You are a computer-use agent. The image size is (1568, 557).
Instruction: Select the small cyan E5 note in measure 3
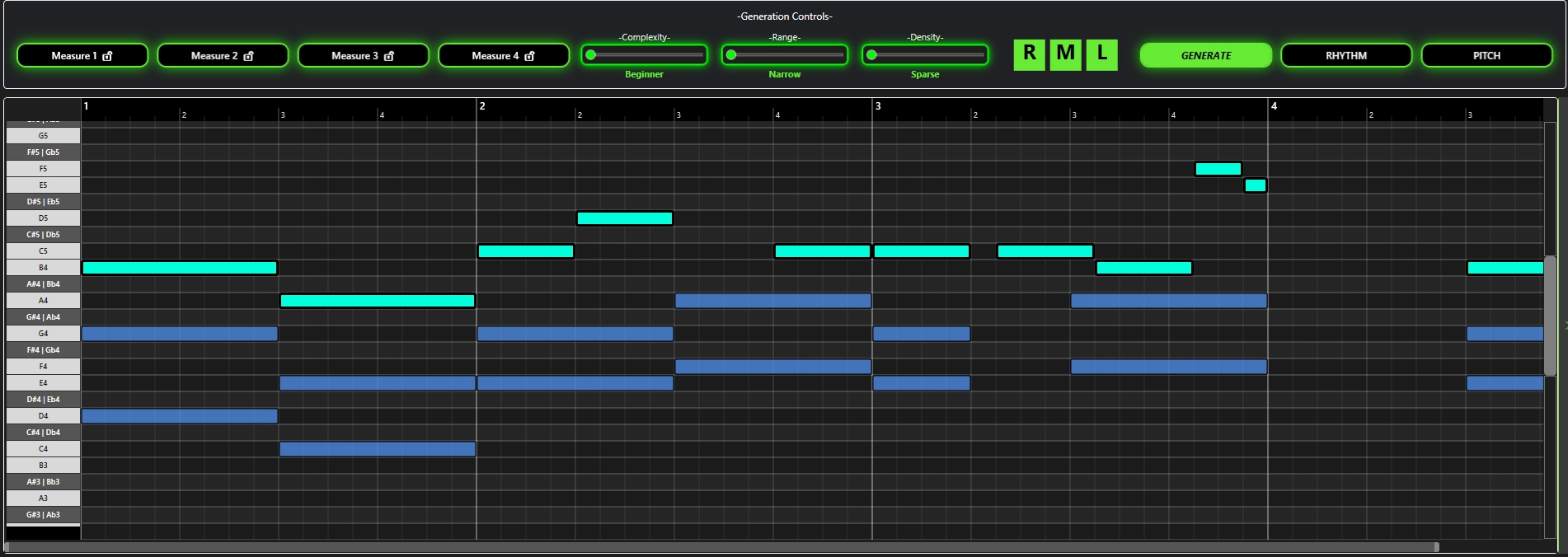pyautogui.click(x=1256, y=185)
